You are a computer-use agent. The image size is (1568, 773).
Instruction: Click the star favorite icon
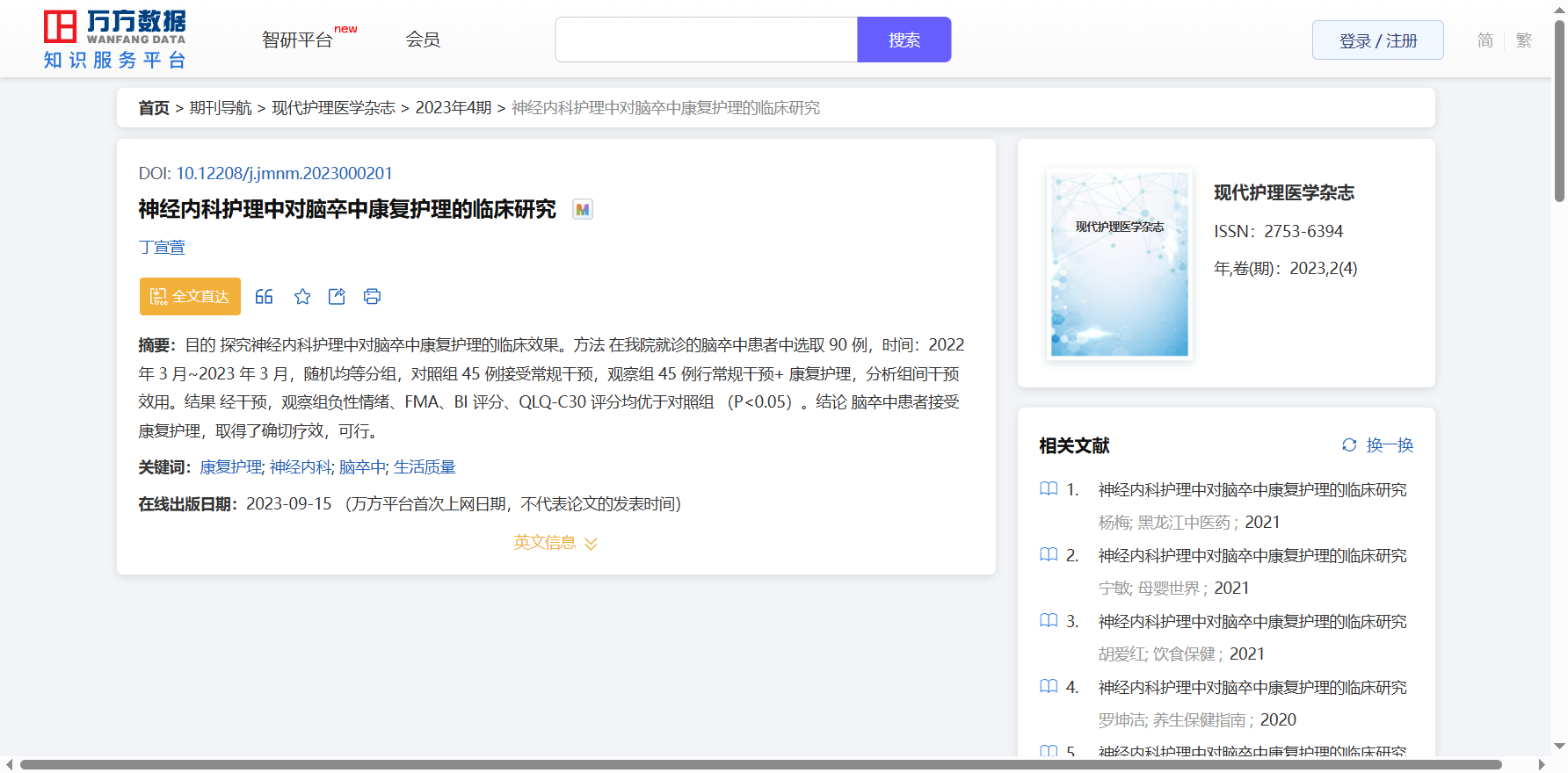click(302, 297)
